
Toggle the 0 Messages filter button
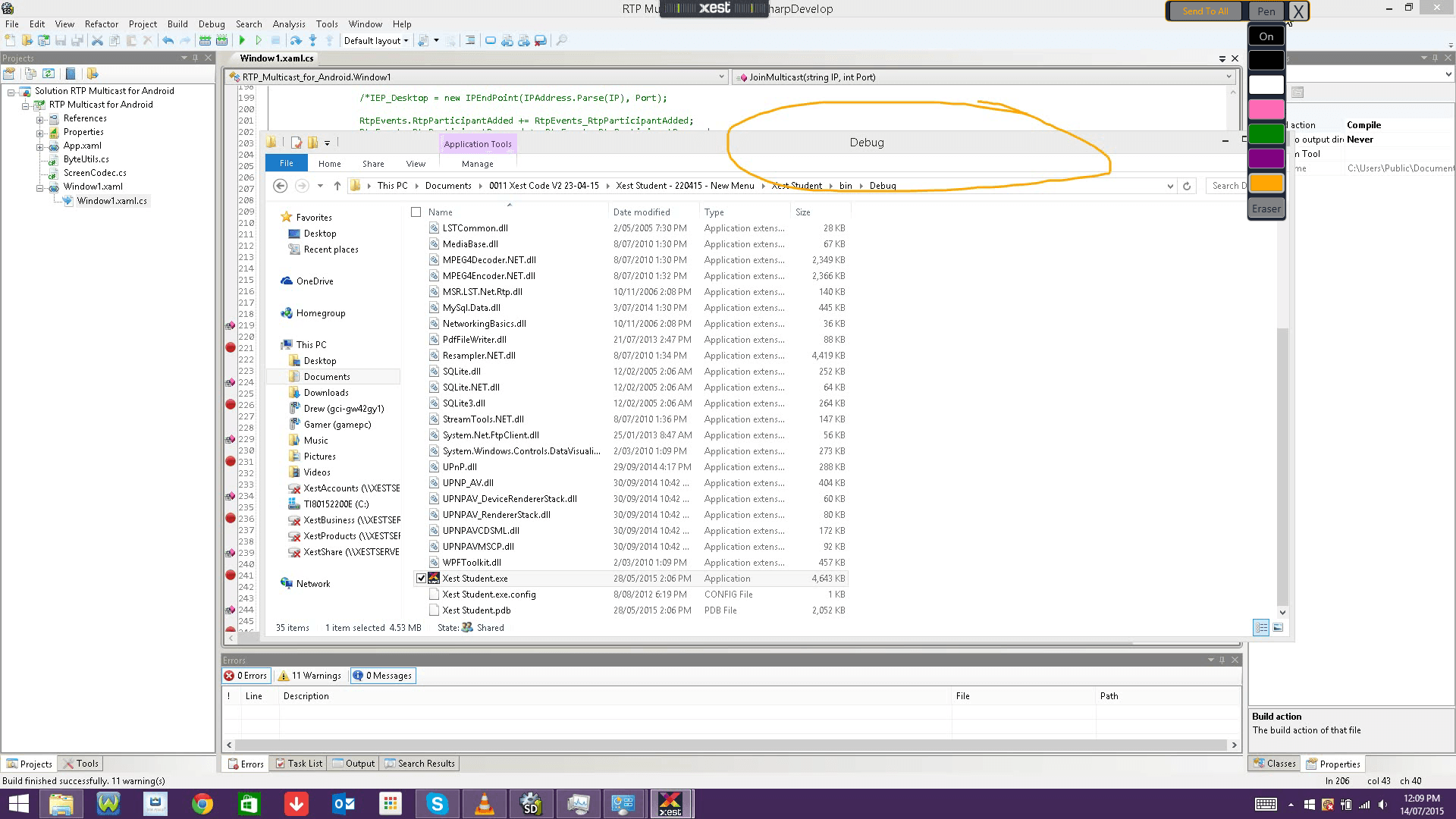click(383, 676)
